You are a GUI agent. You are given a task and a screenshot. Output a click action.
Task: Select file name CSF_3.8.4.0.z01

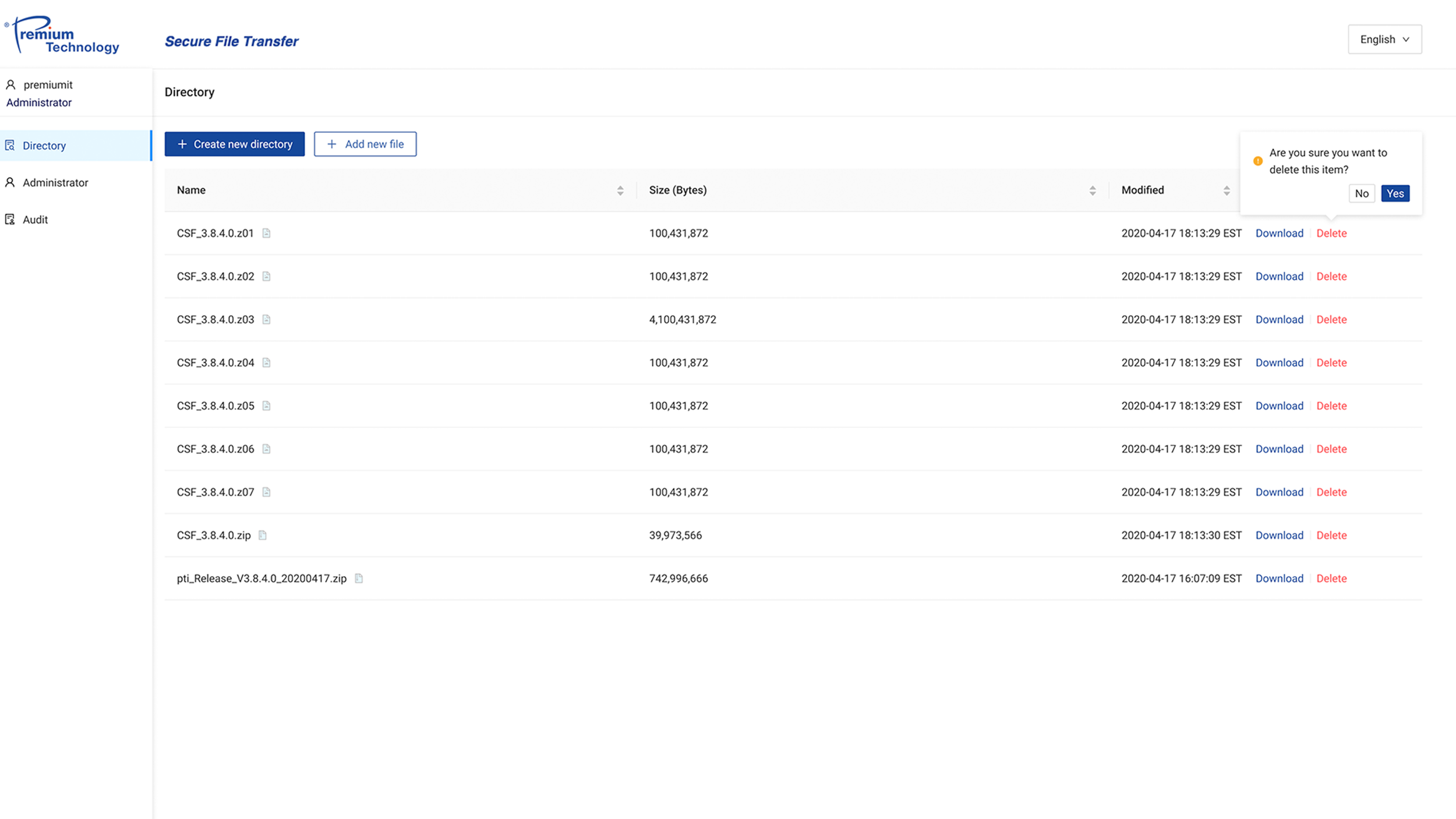point(215,233)
